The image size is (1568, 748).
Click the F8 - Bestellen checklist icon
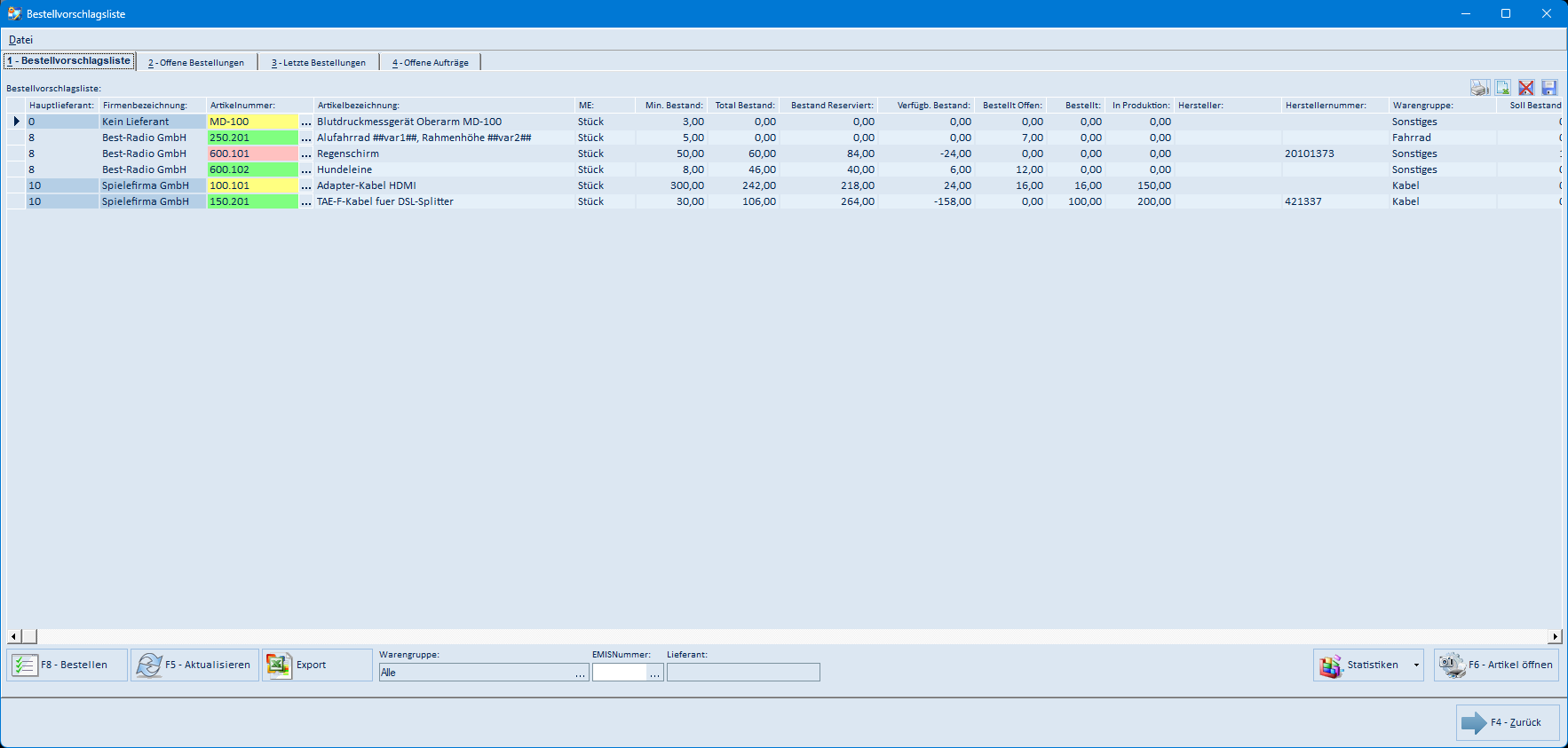coord(25,665)
